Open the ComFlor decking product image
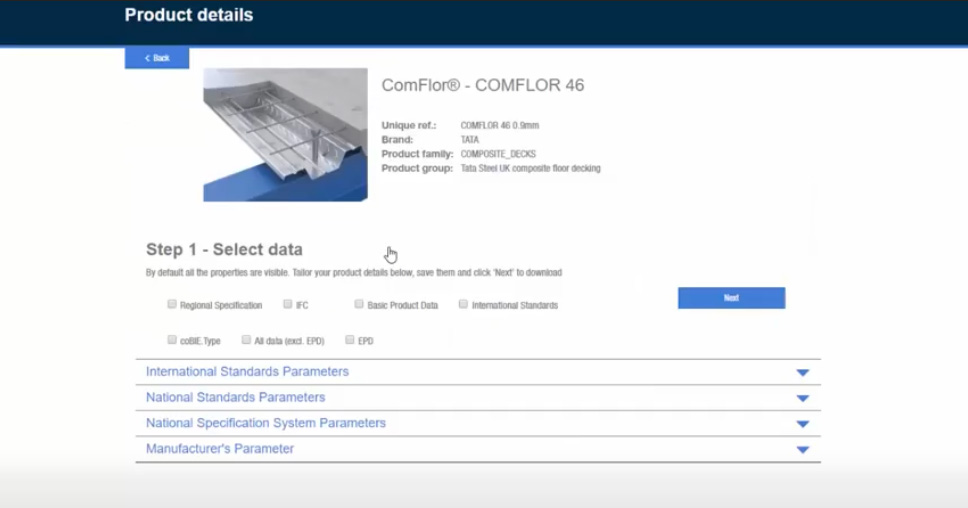 click(x=285, y=135)
